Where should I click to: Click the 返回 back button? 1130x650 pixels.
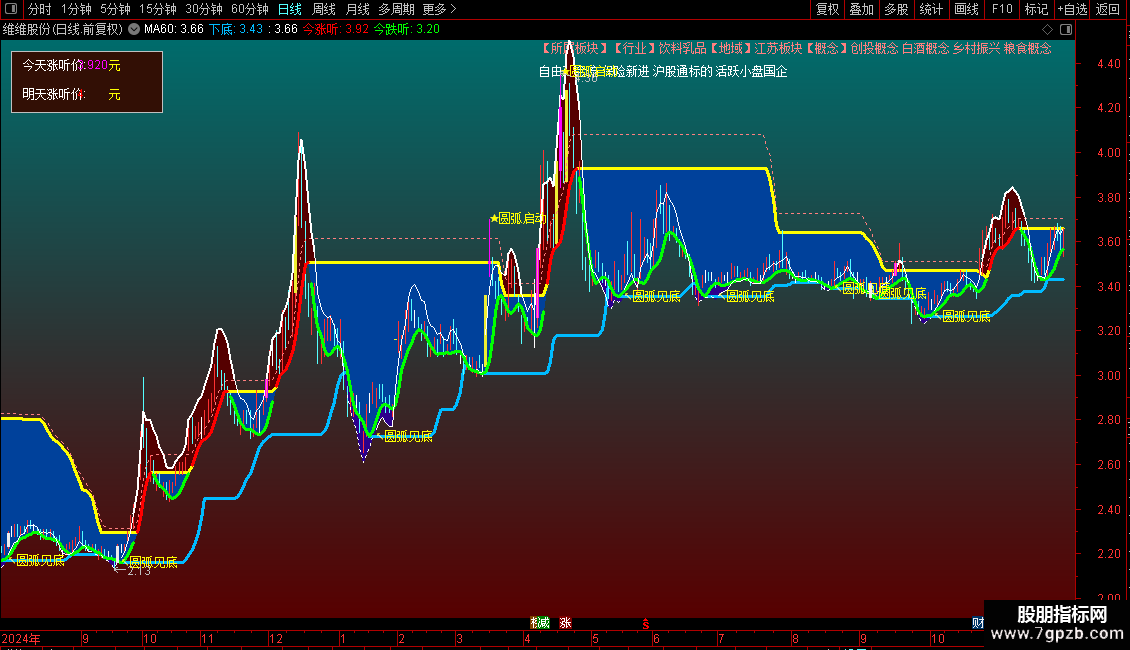click(1108, 9)
